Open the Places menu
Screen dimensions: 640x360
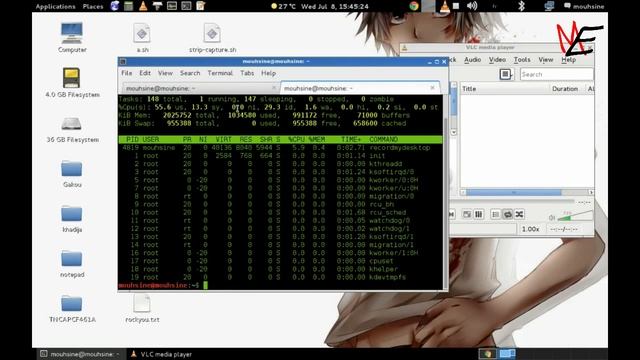93,6
